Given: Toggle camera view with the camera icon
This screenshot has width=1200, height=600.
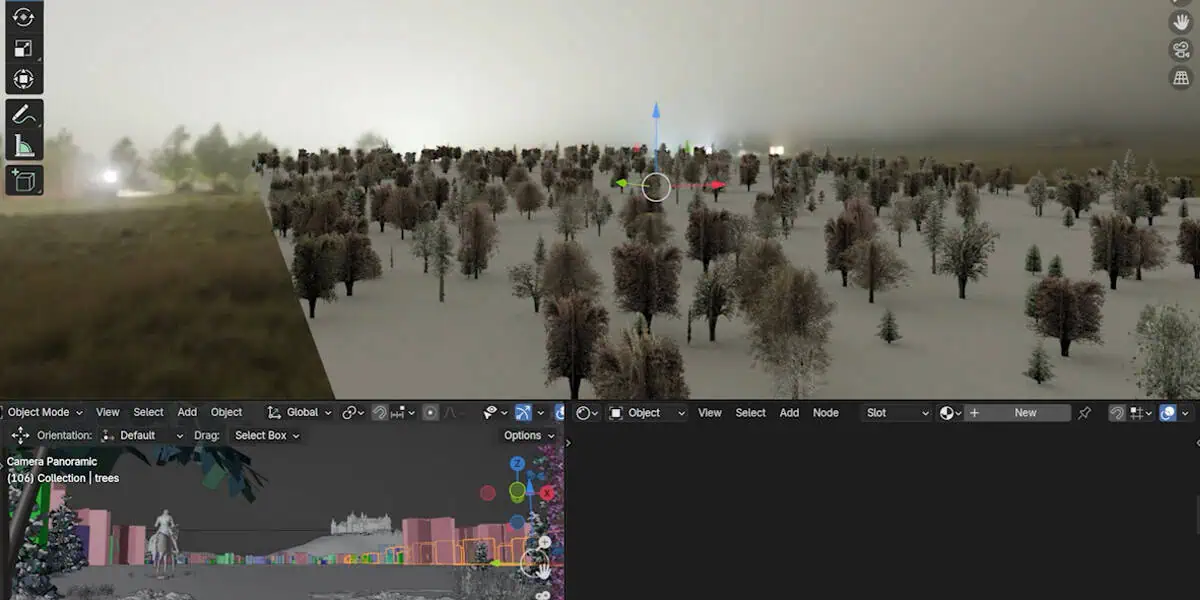Looking at the screenshot, I should 1181,49.
